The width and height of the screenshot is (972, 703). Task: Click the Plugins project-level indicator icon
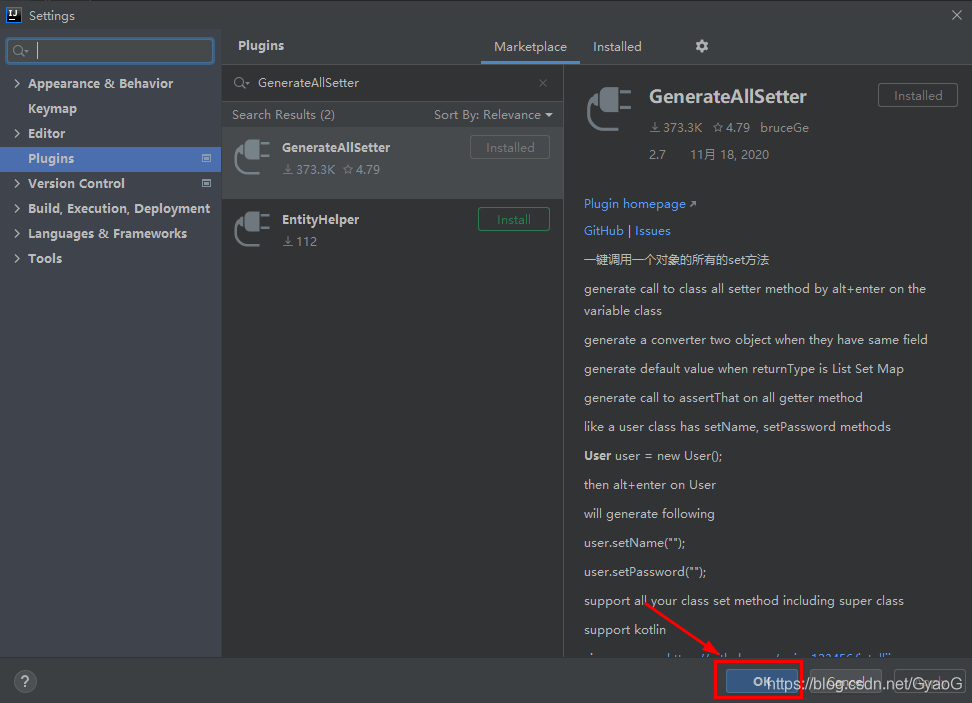coord(206,158)
